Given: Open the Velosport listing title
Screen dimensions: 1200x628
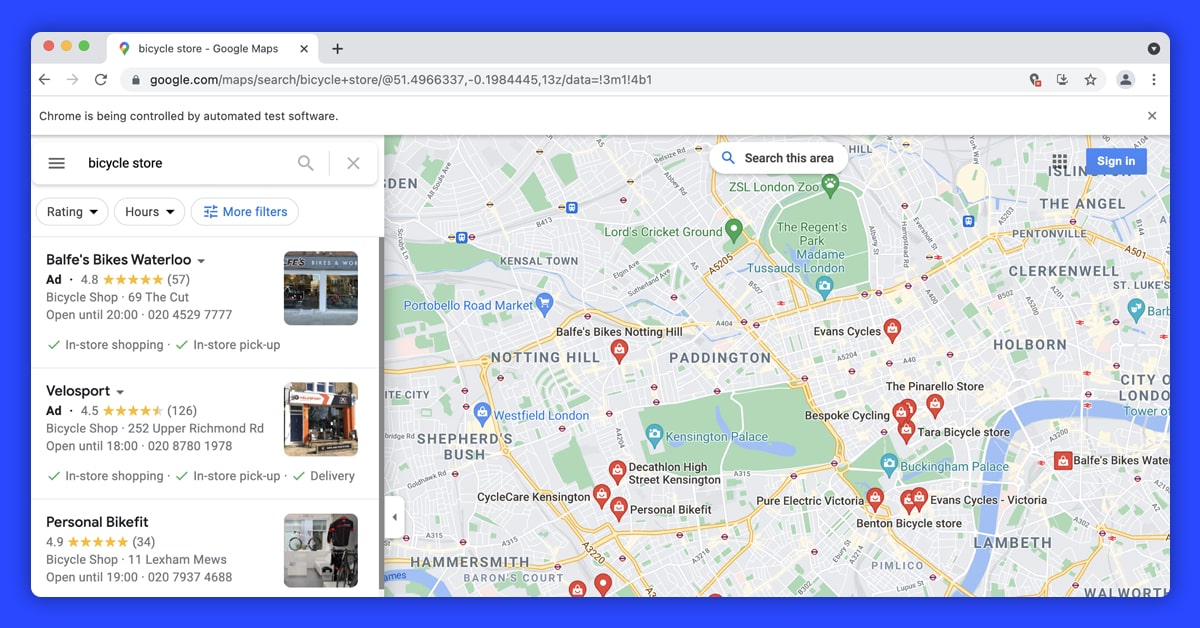Looking at the screenshot, I should click(78, 391).
